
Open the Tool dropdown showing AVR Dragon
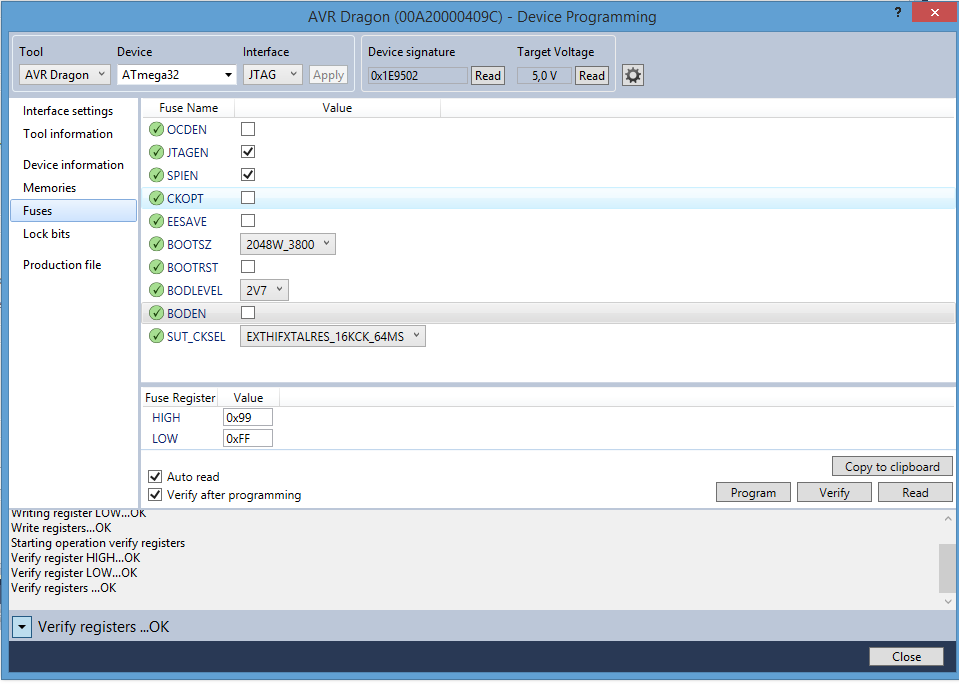point(65,75)
